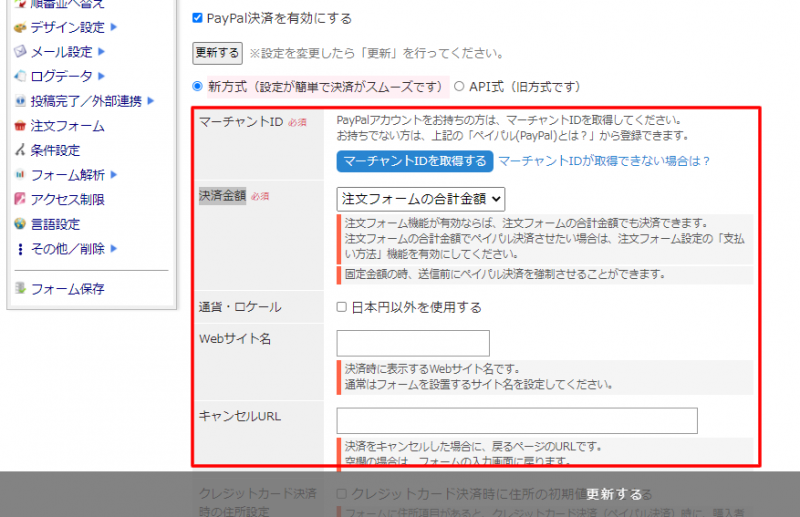Click the 更新する button near the top
This screenshot has width=800, height=517.
tap(217, 53)
